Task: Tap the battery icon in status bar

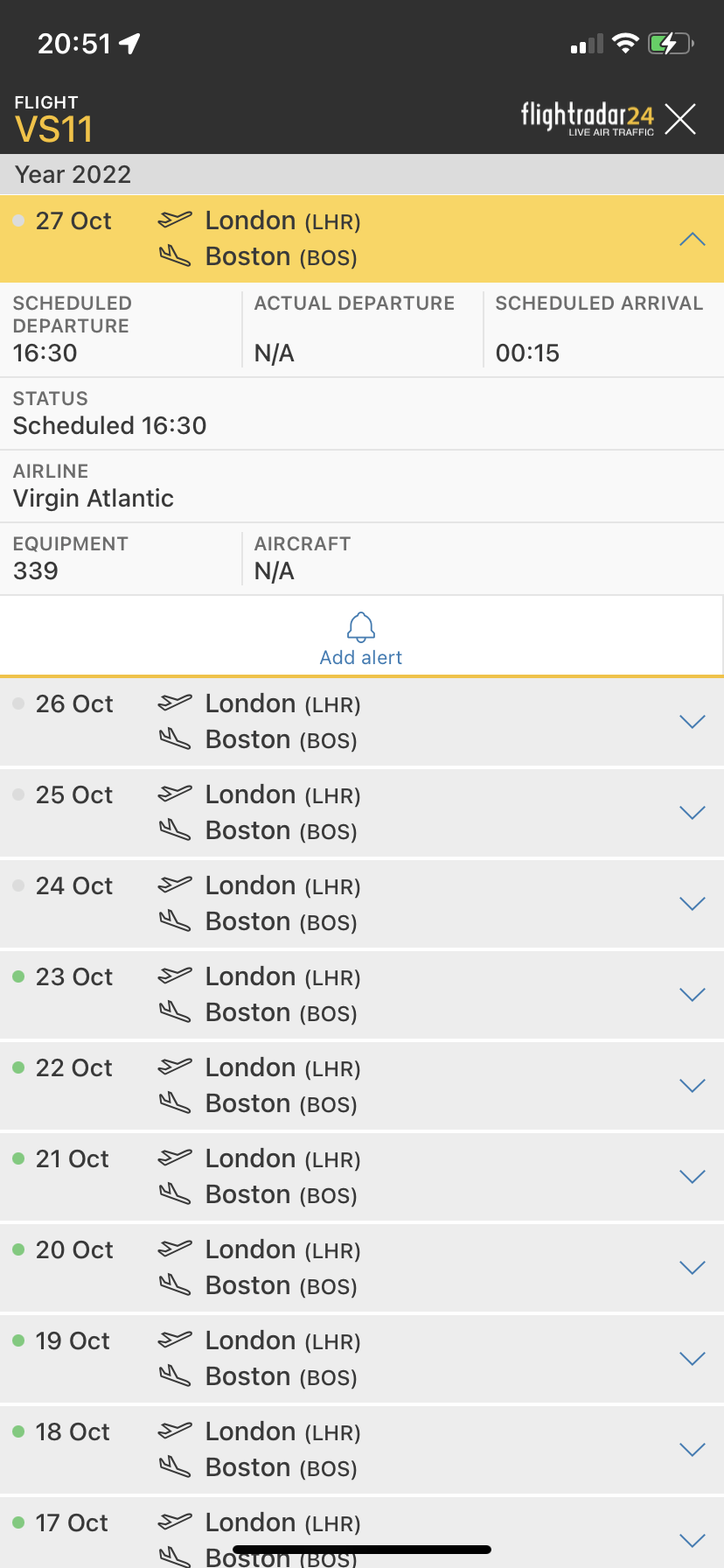Action: click(671, 43)
